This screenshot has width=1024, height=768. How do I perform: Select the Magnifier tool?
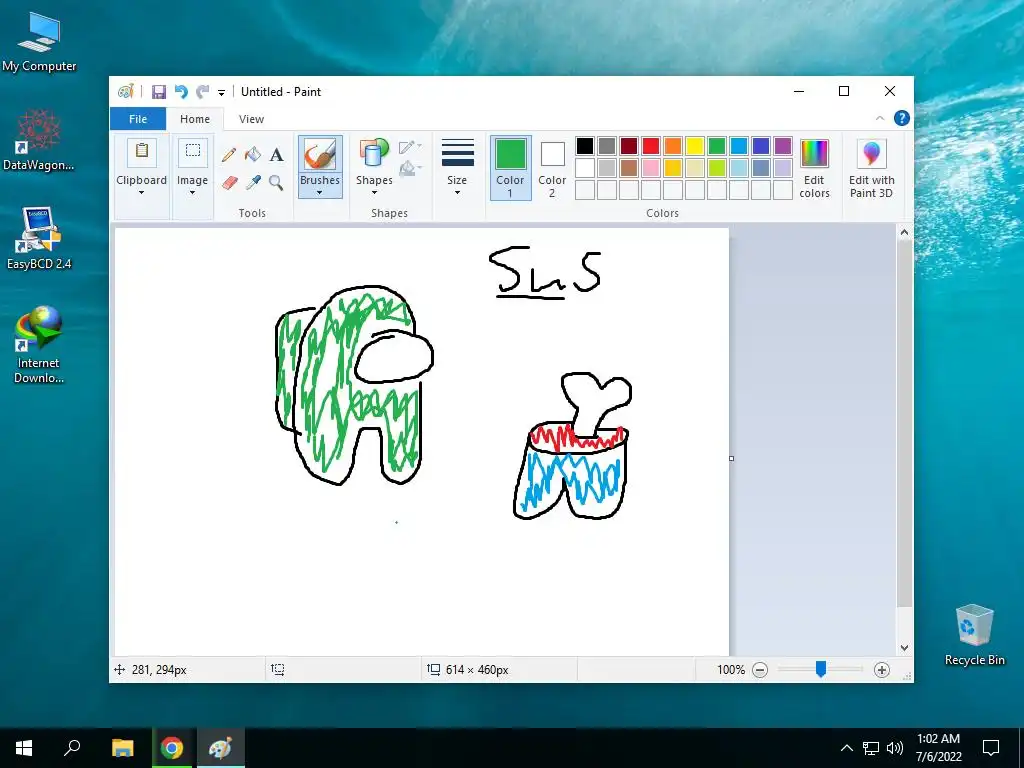(276, 183)
